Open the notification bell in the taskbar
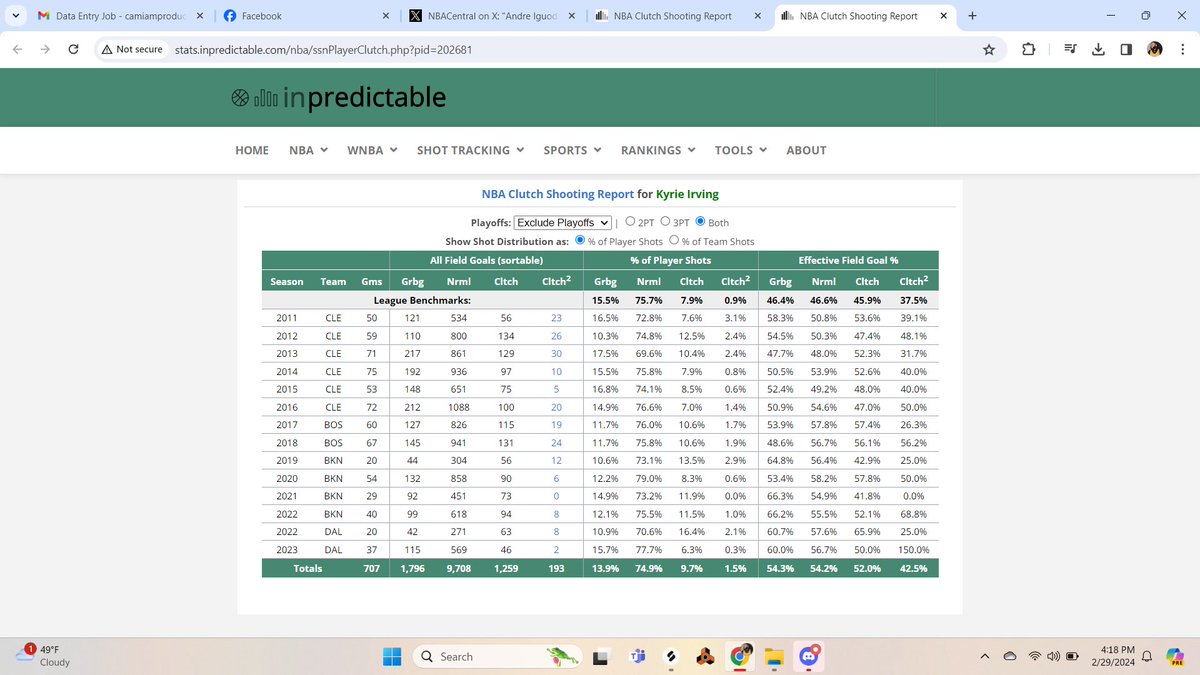 tap(1149, 657)
